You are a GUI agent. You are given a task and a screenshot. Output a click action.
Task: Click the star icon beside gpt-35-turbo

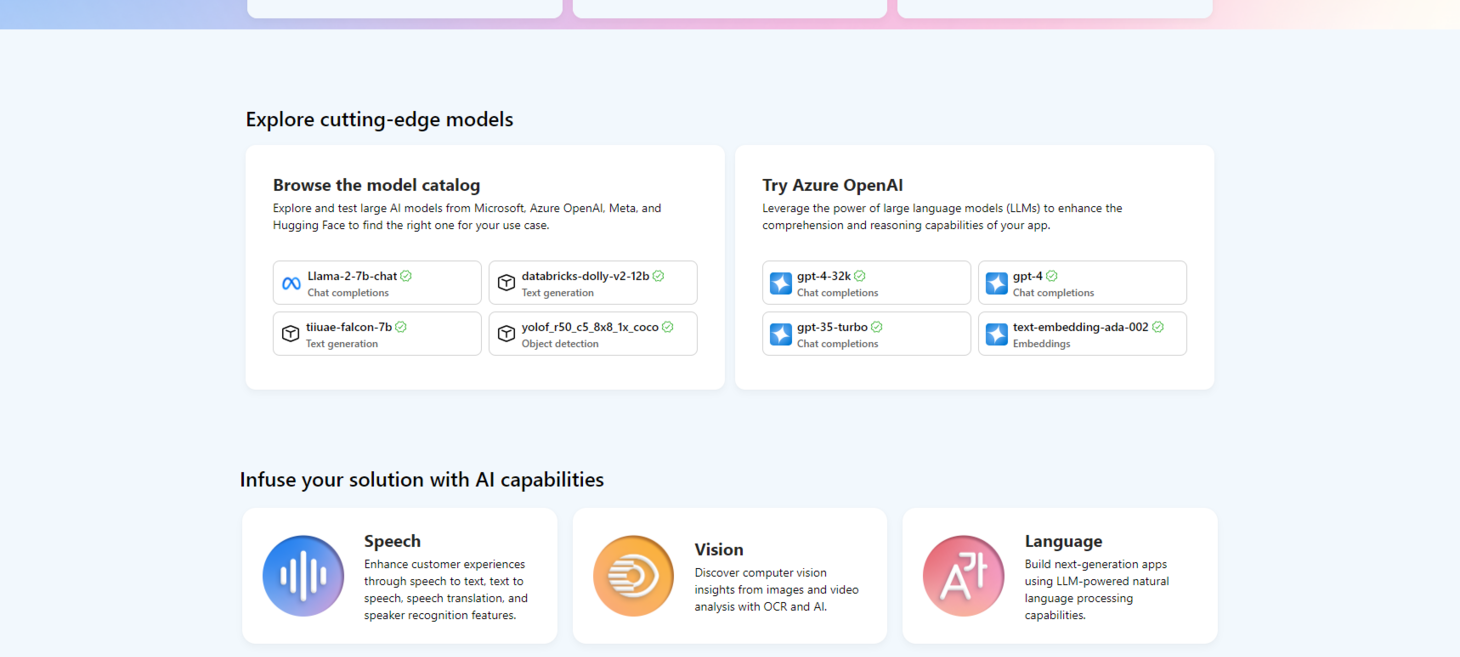[780, 333]
